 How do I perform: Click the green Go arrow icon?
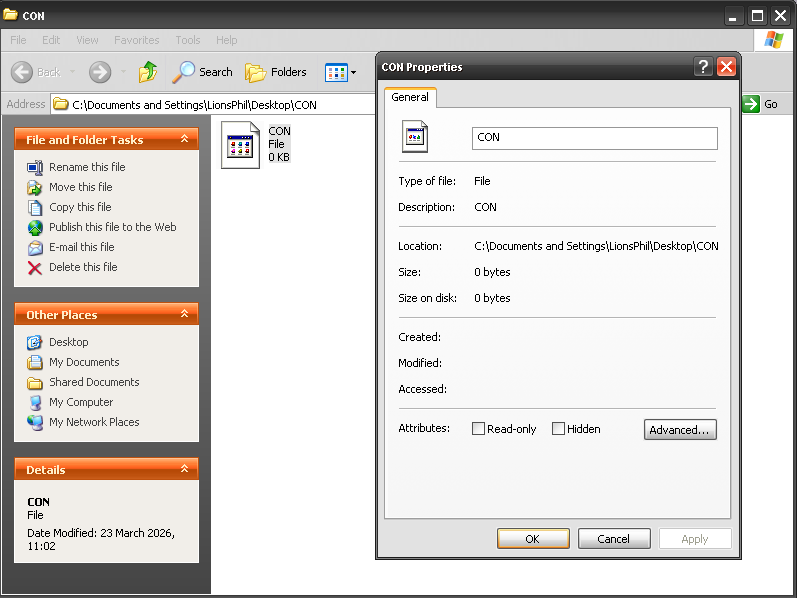(751, 104)
